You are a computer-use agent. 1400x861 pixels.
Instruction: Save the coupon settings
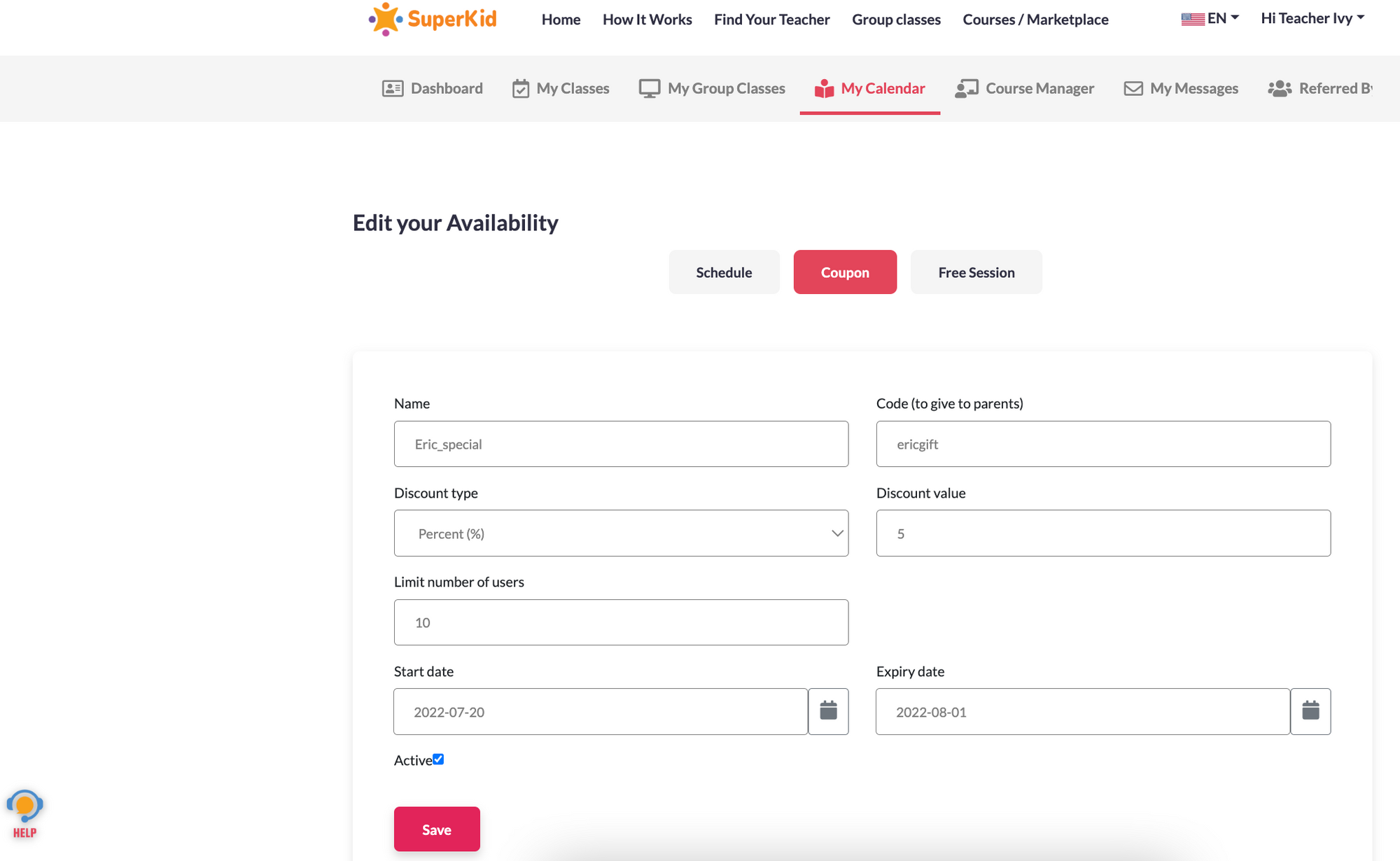[x=437, y=829]
